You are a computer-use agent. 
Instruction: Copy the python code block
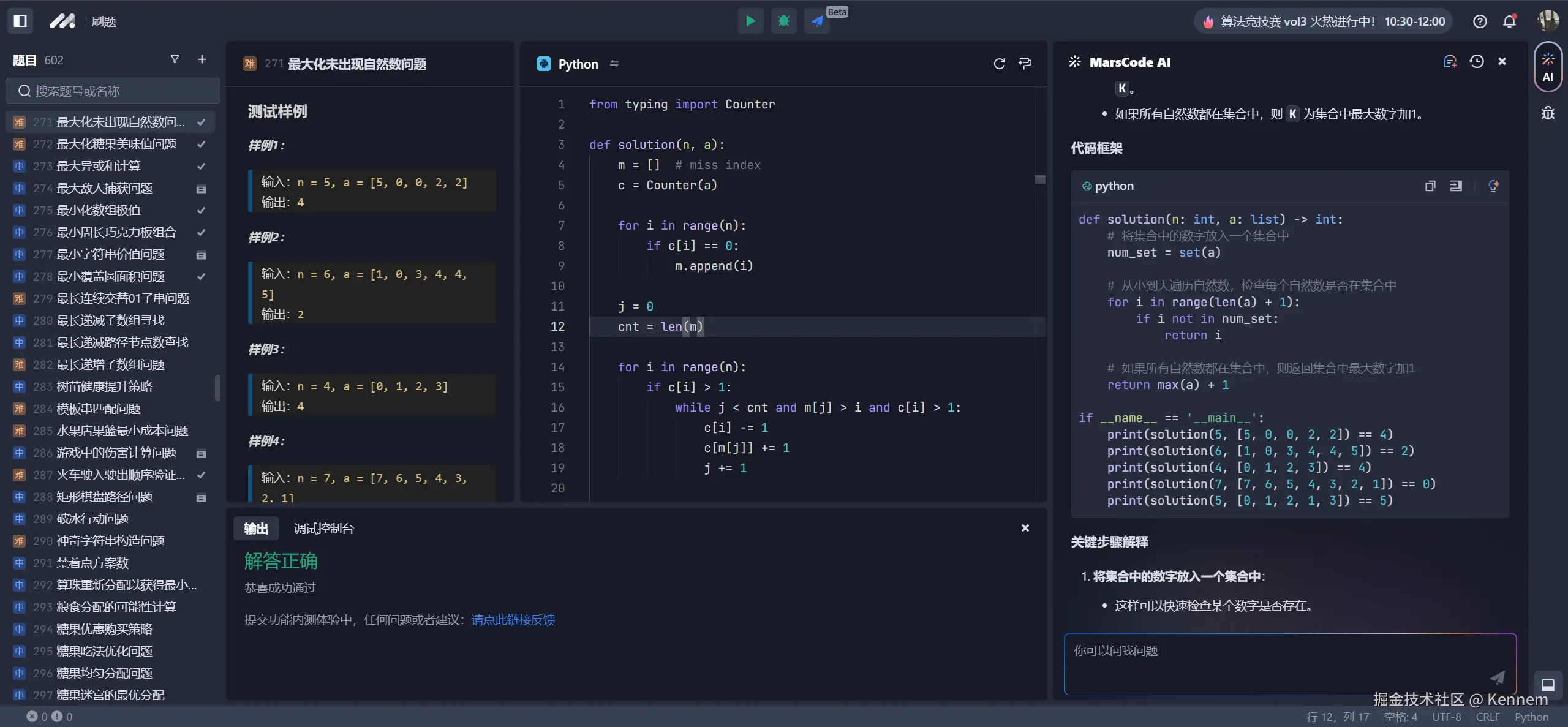coord(1430,186)
